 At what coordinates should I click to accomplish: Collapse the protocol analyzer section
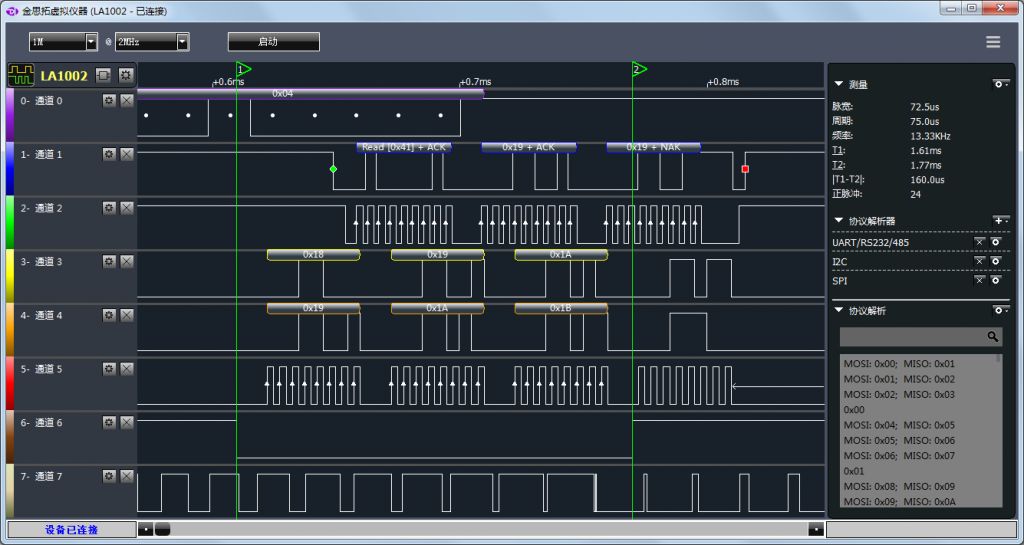(x=839, y=221)
